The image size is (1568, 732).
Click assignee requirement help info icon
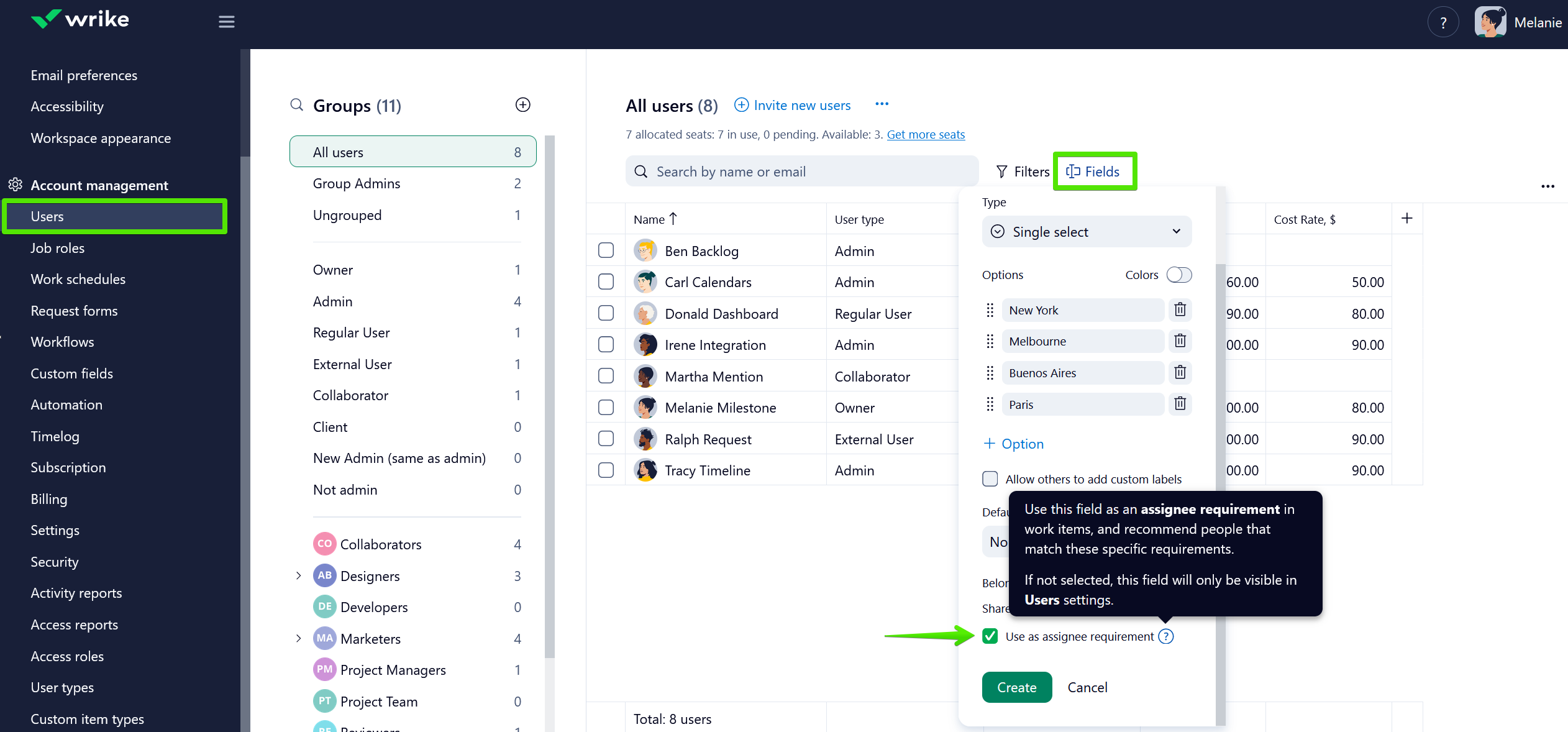point(1166,636)
